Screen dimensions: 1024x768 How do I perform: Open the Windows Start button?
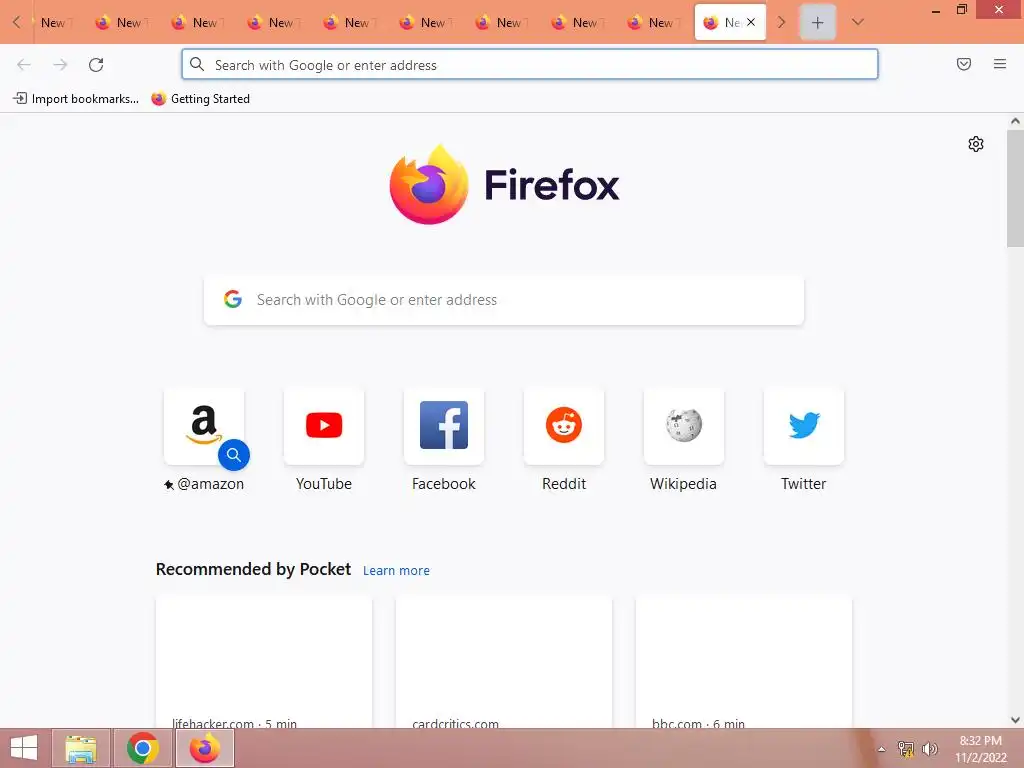click(x=24, y=748)
